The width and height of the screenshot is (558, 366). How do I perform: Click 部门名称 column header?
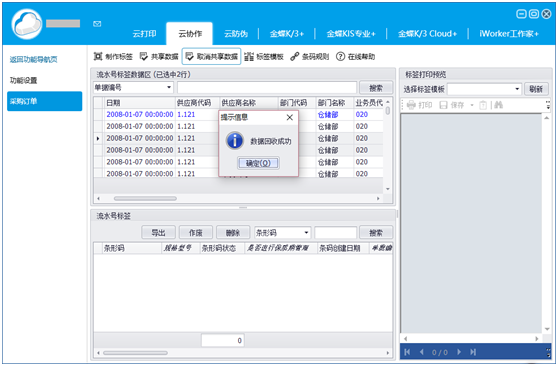(335, 103)
